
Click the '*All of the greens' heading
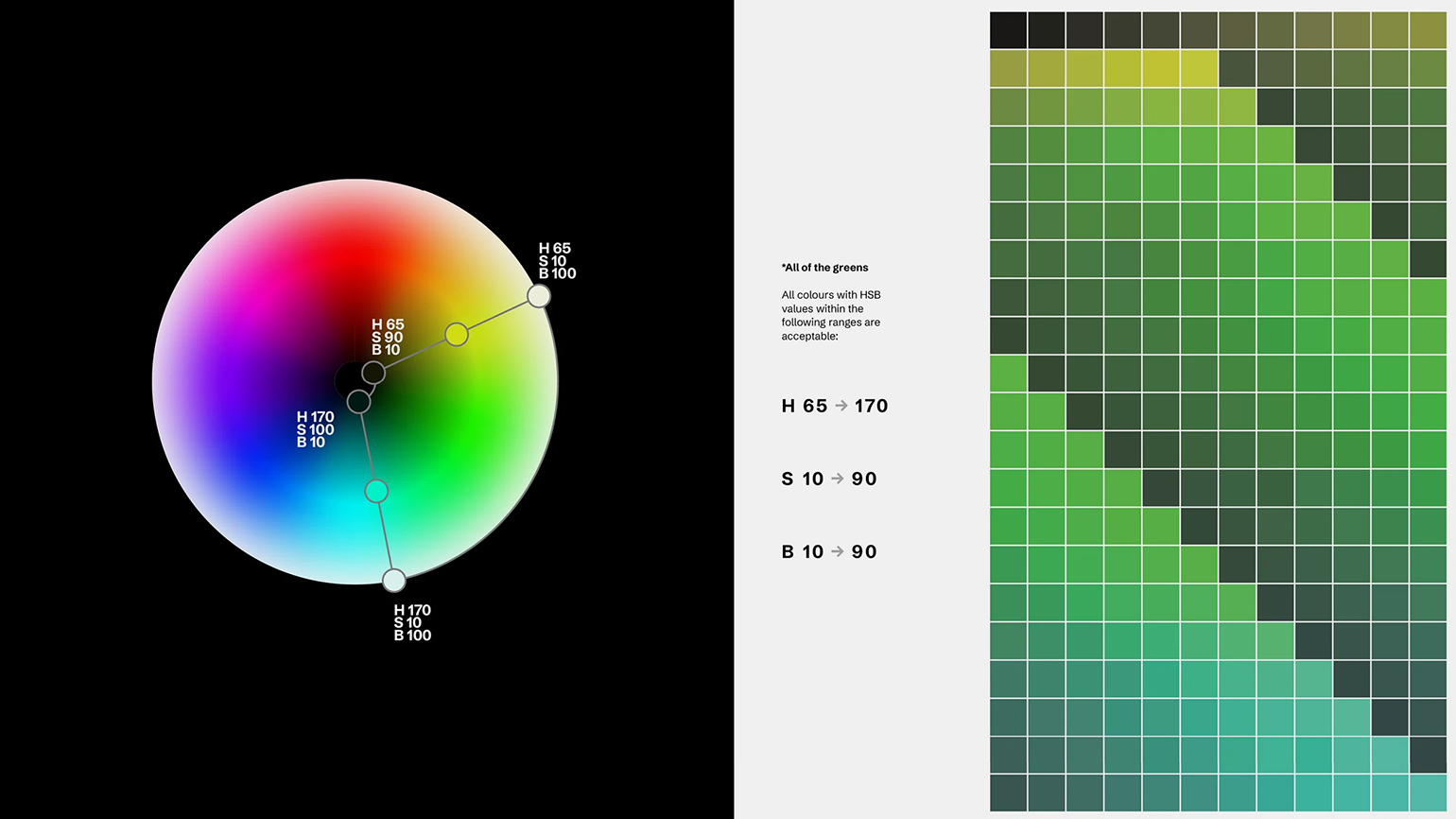coord(824,268)
